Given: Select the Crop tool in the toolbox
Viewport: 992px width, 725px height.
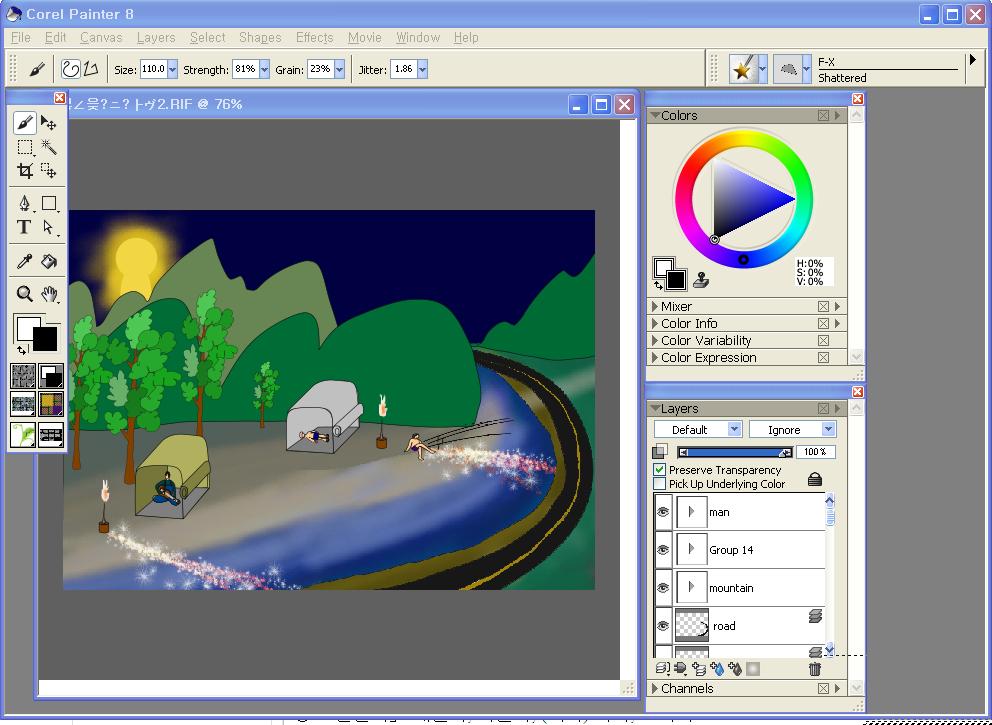Looking at the screenshot, I should click(25, 171).
